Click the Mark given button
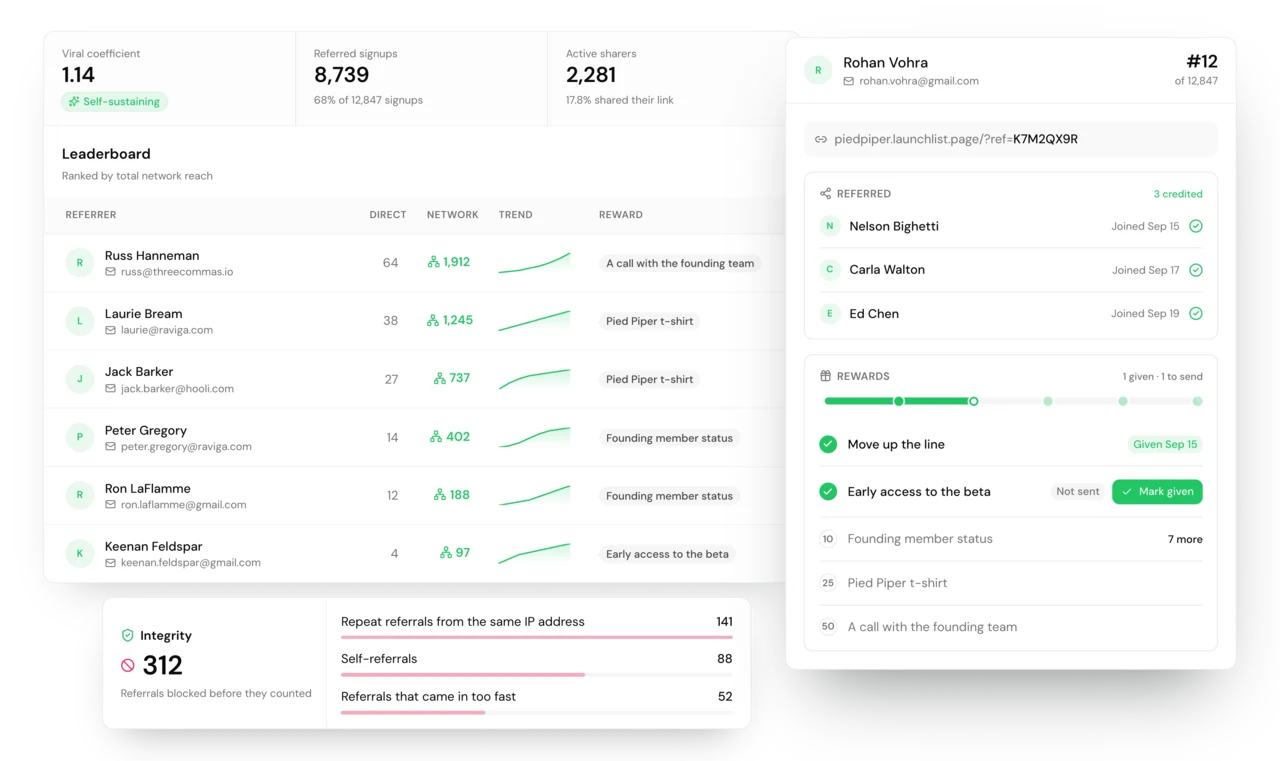 tap(1157, 492)
